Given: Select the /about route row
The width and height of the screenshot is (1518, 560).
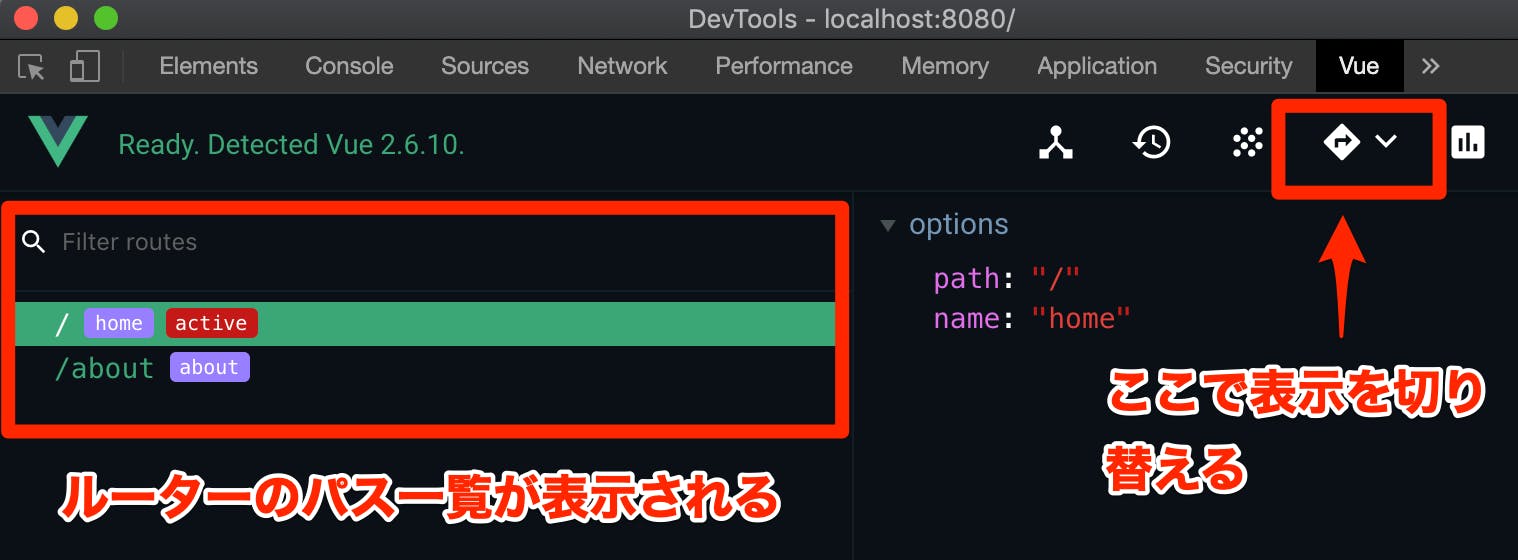Looking at the screenshot, I should click(425, 368).
